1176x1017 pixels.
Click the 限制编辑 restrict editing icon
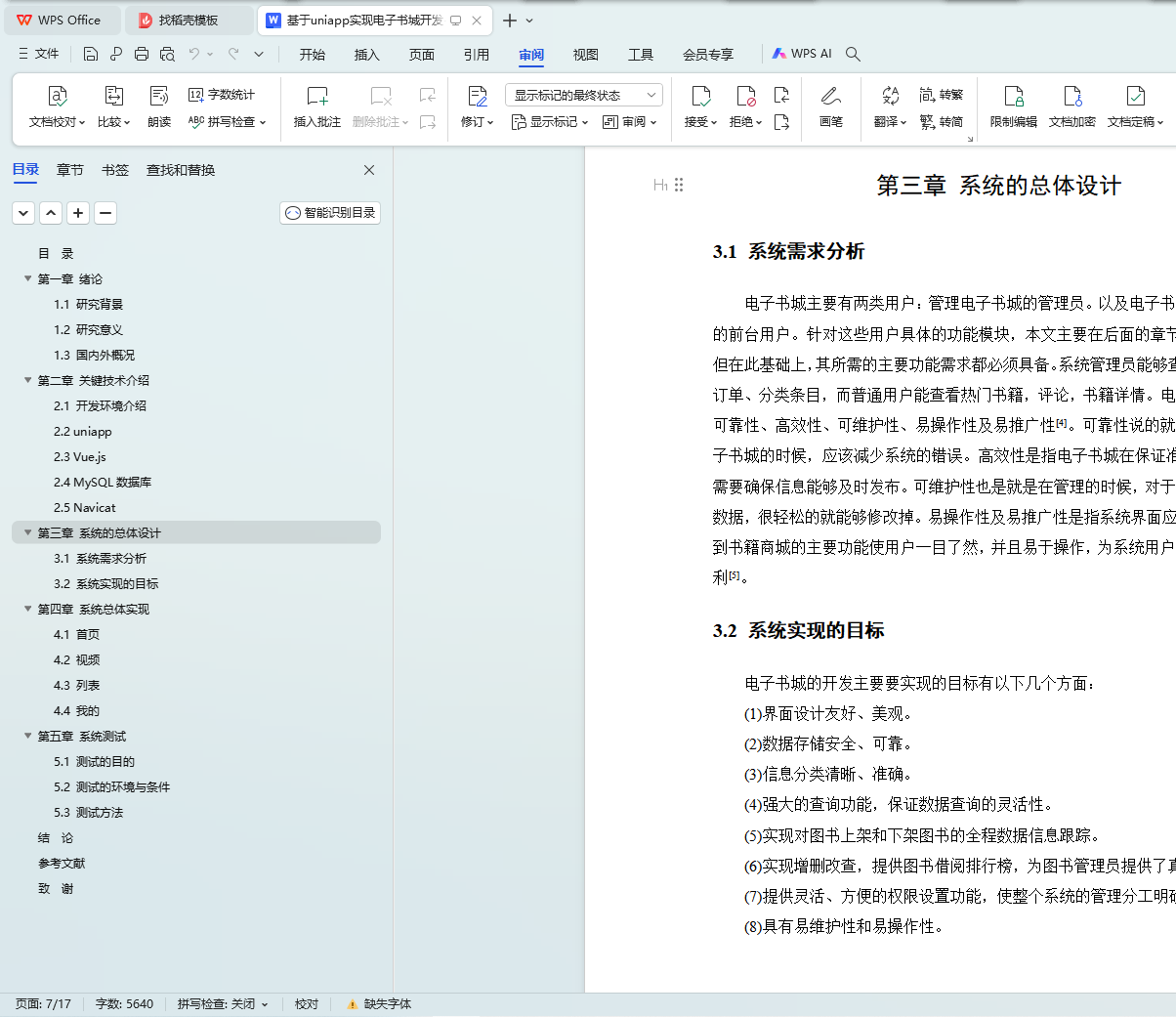[1013, 97]
